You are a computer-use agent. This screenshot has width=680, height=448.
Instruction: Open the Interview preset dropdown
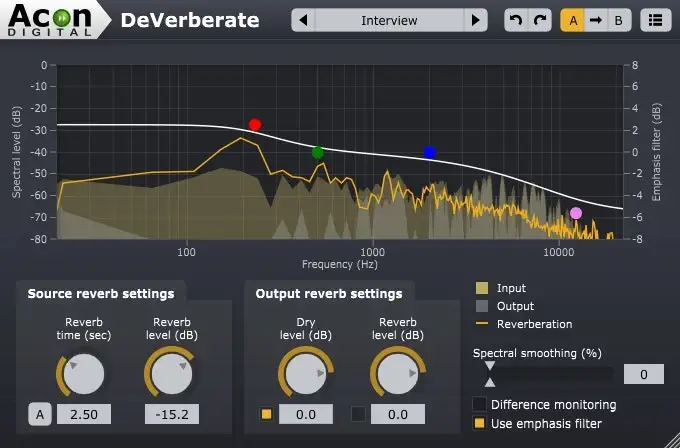389,20
